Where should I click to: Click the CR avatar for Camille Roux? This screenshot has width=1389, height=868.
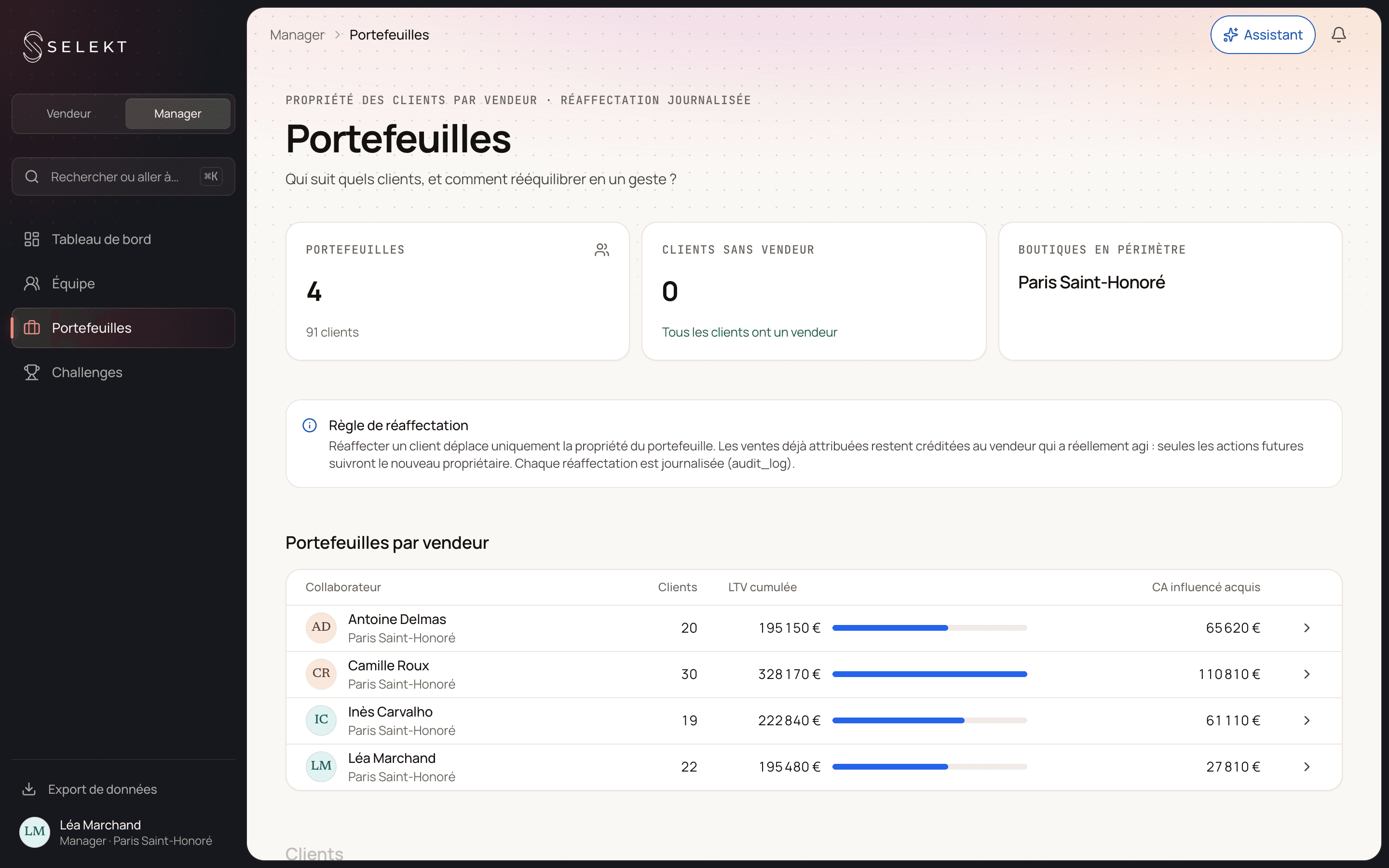pyautogui.click(x=321, y=674)
